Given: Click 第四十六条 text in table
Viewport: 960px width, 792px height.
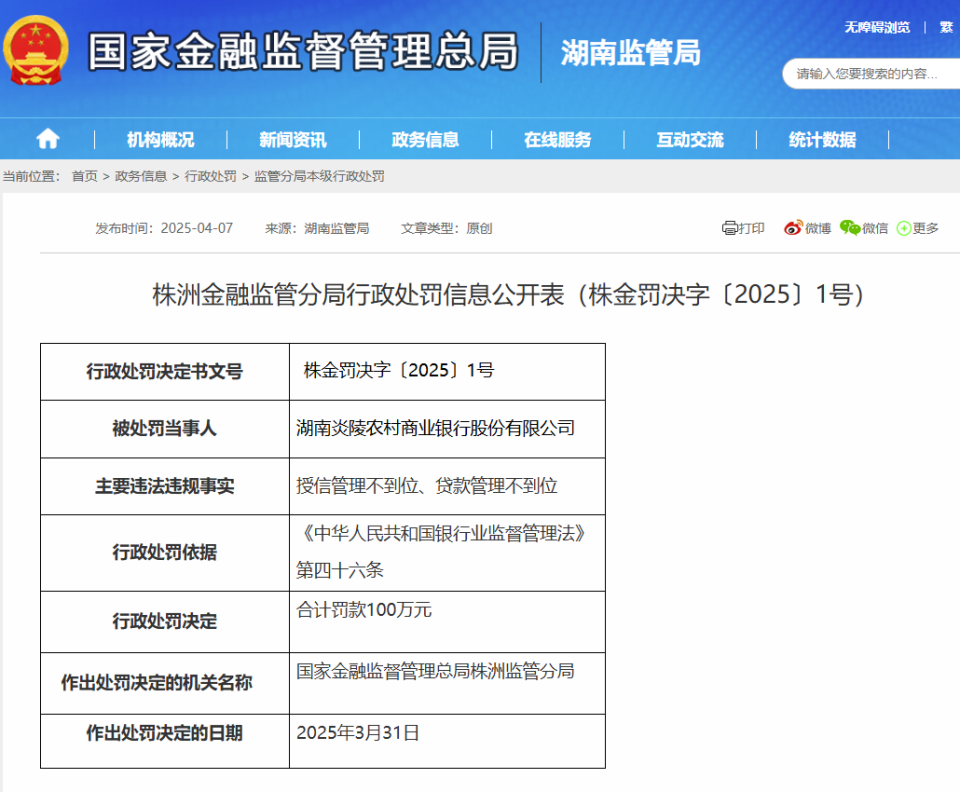Looking at the screenshot, I should tap(340, 570).
